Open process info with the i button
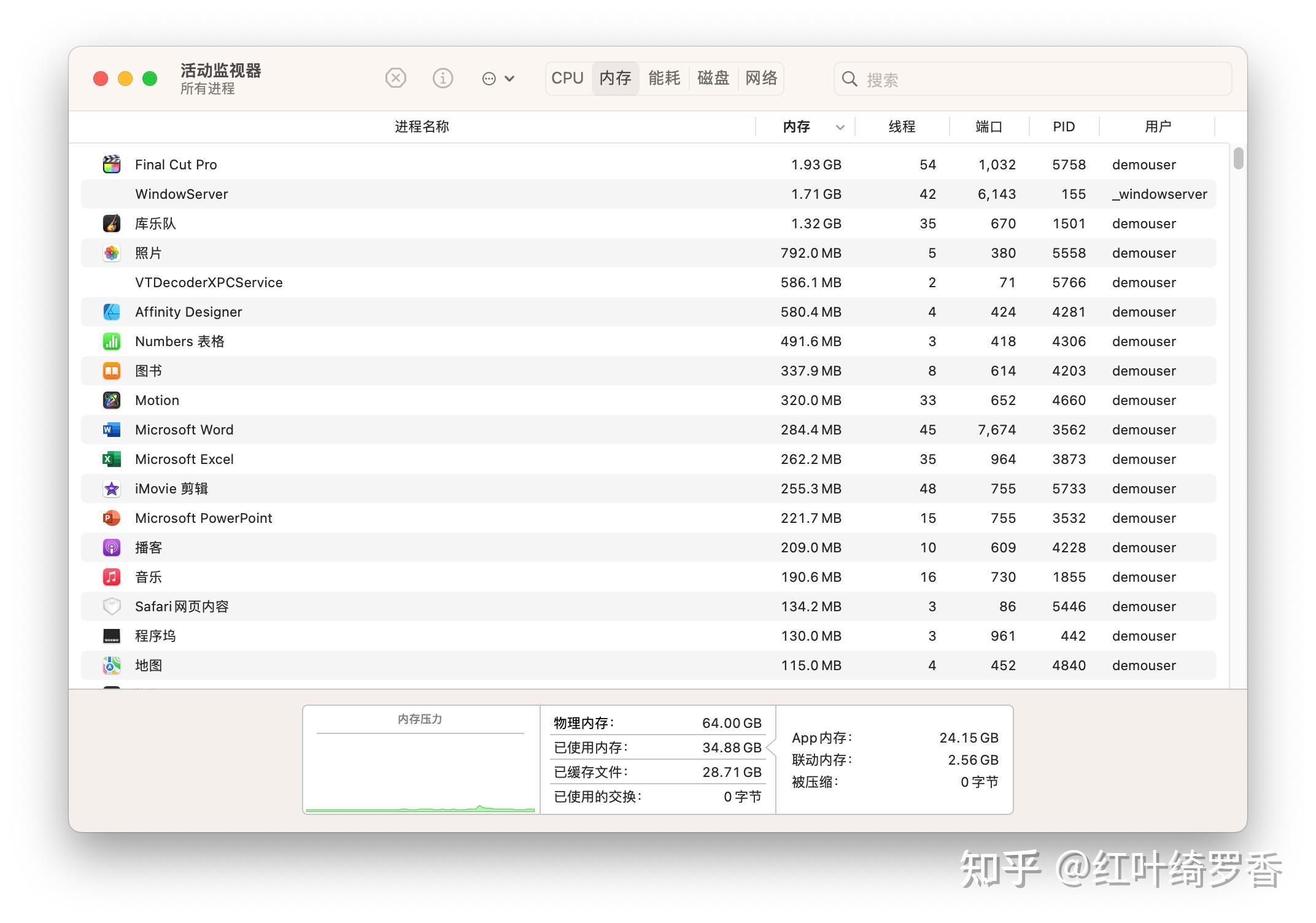 coord(443,78)
